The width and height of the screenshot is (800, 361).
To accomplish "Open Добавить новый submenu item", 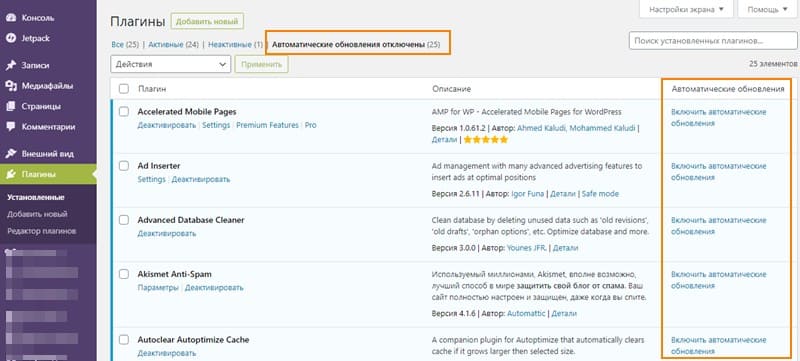I will 37,214.
